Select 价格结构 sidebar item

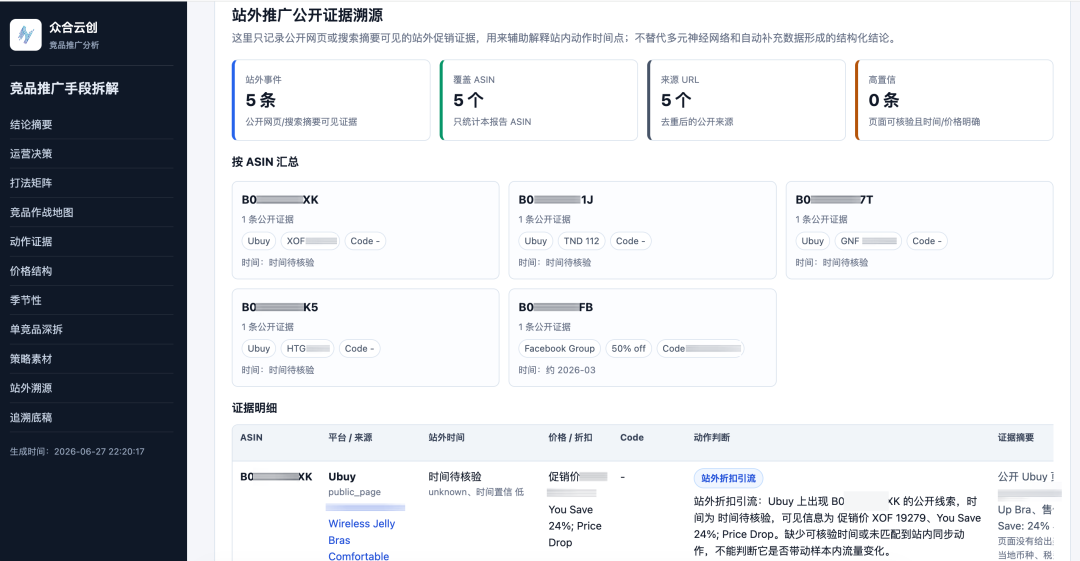pos(31,271)
